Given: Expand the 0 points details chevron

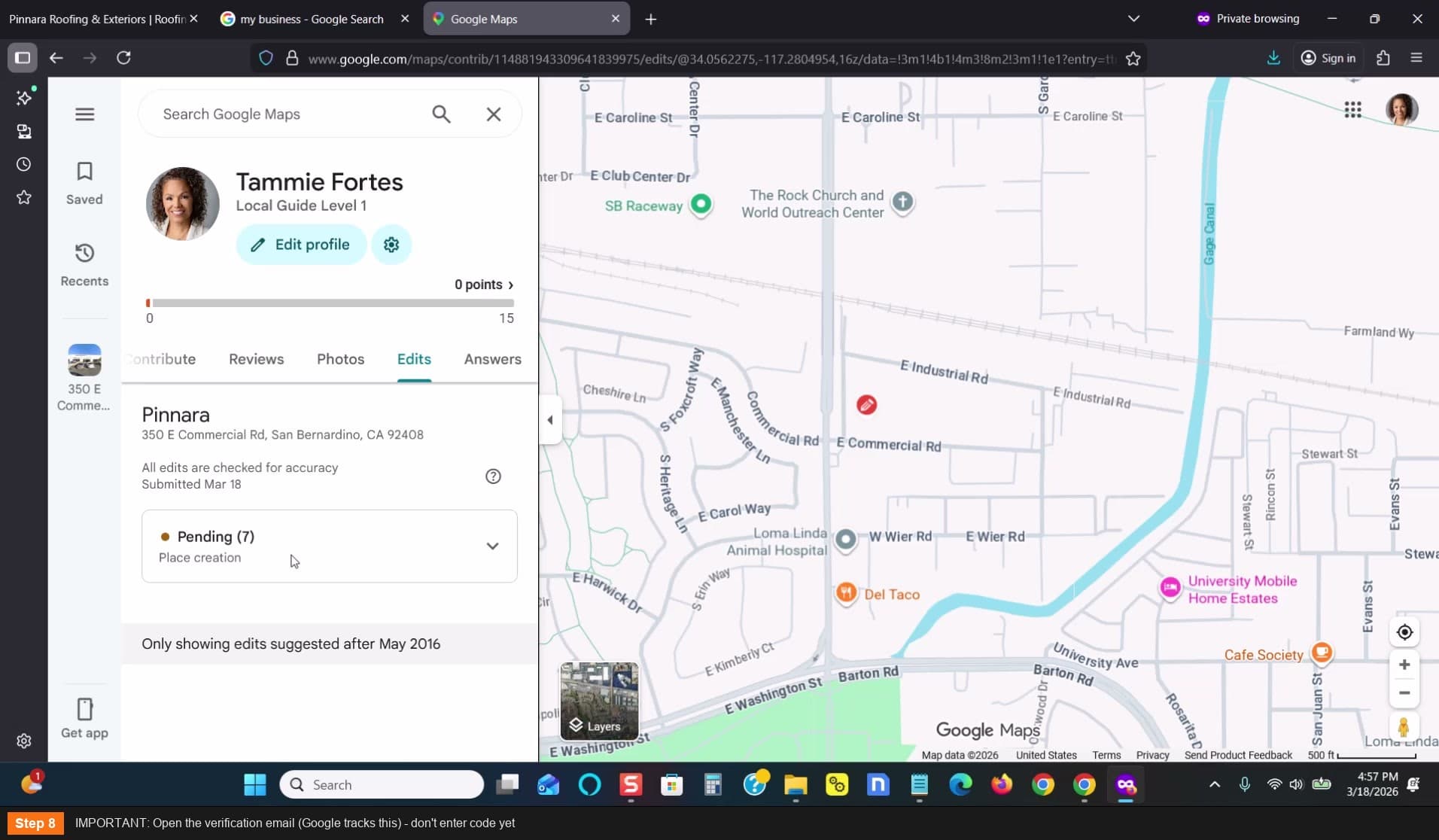Looking at the screenshot, I should pyautogui.click(x=511, y=285).
